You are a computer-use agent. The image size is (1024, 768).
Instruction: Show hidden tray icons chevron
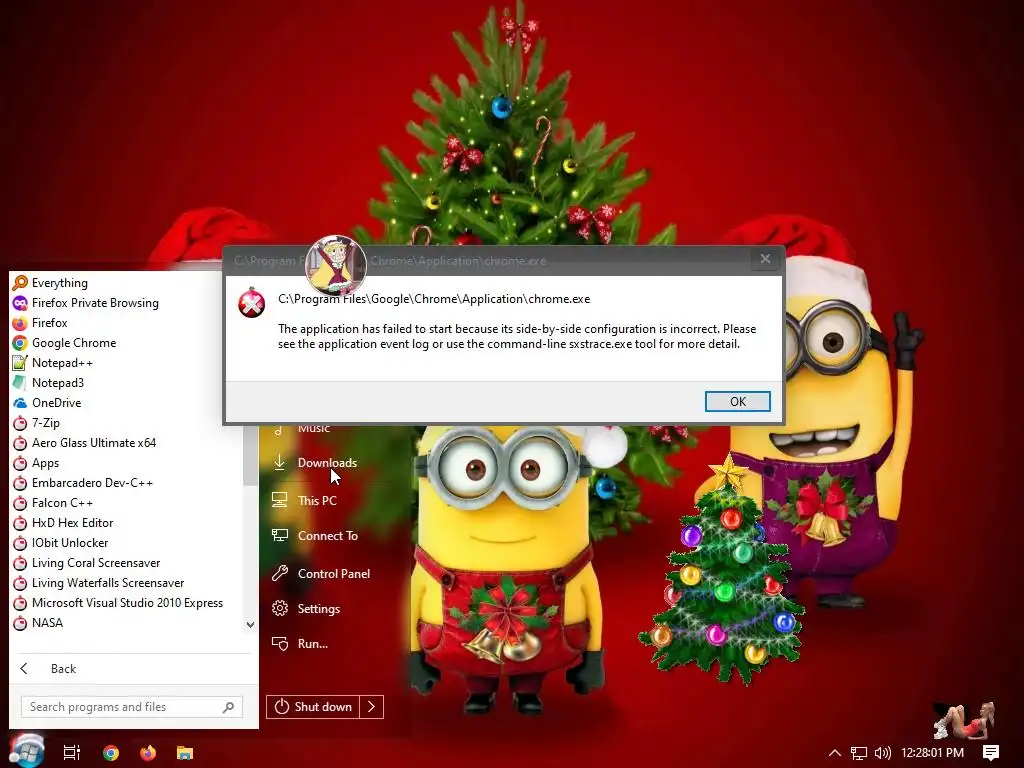835,753
